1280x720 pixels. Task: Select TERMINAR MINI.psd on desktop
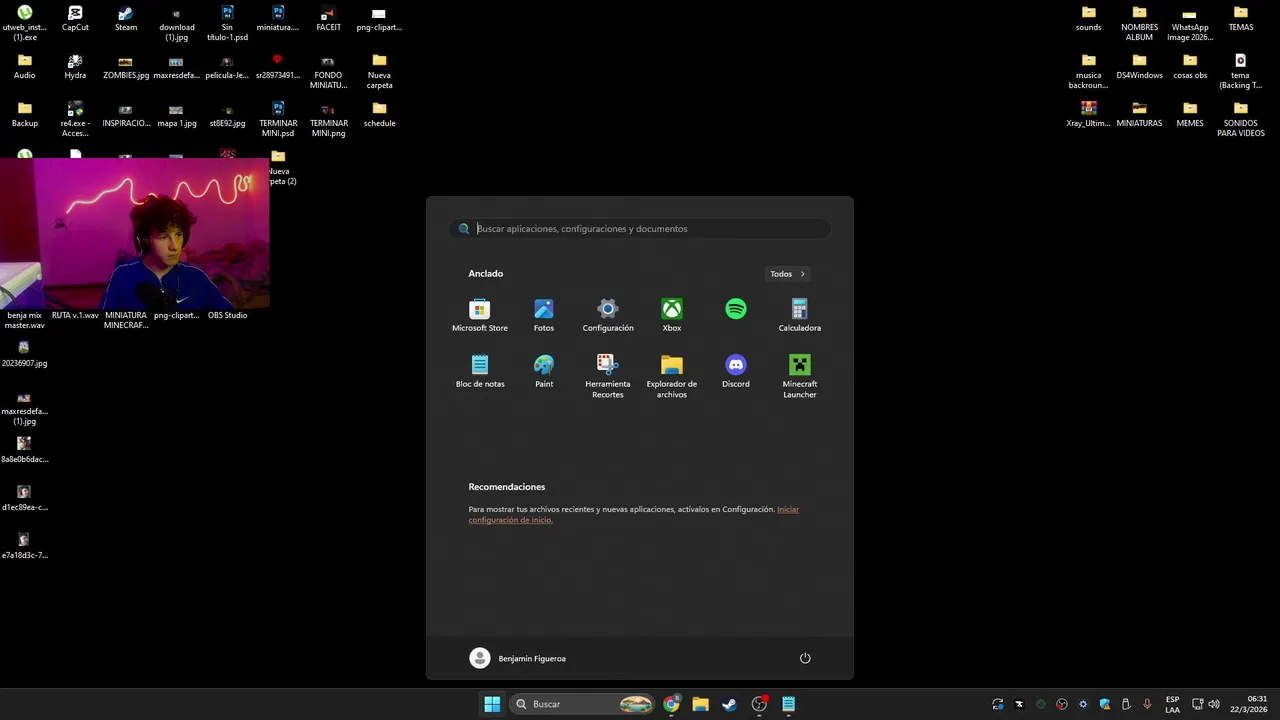[x=278, y=119]
